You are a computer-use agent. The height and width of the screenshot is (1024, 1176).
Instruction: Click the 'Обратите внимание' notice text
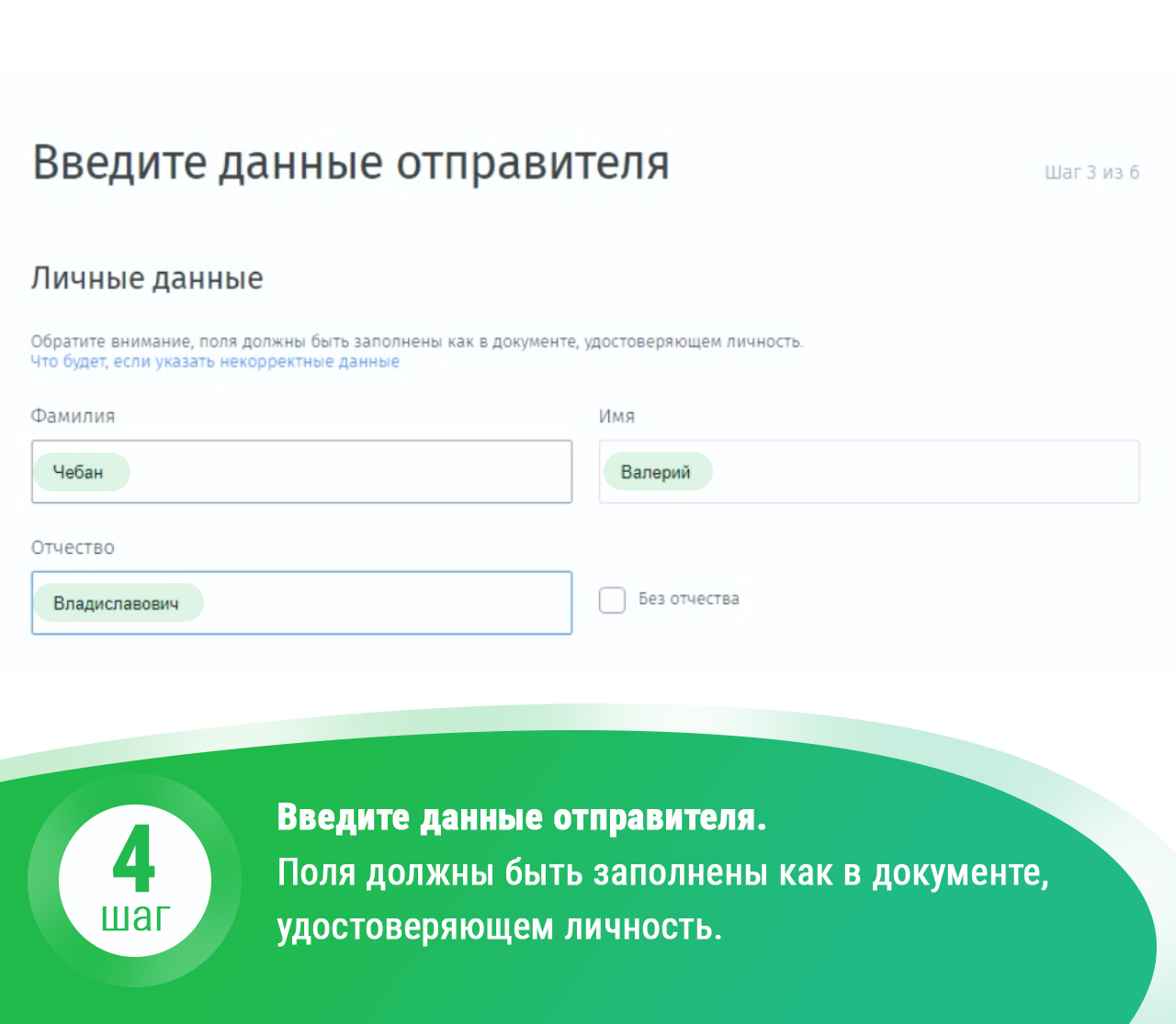[x=416, y=342]
